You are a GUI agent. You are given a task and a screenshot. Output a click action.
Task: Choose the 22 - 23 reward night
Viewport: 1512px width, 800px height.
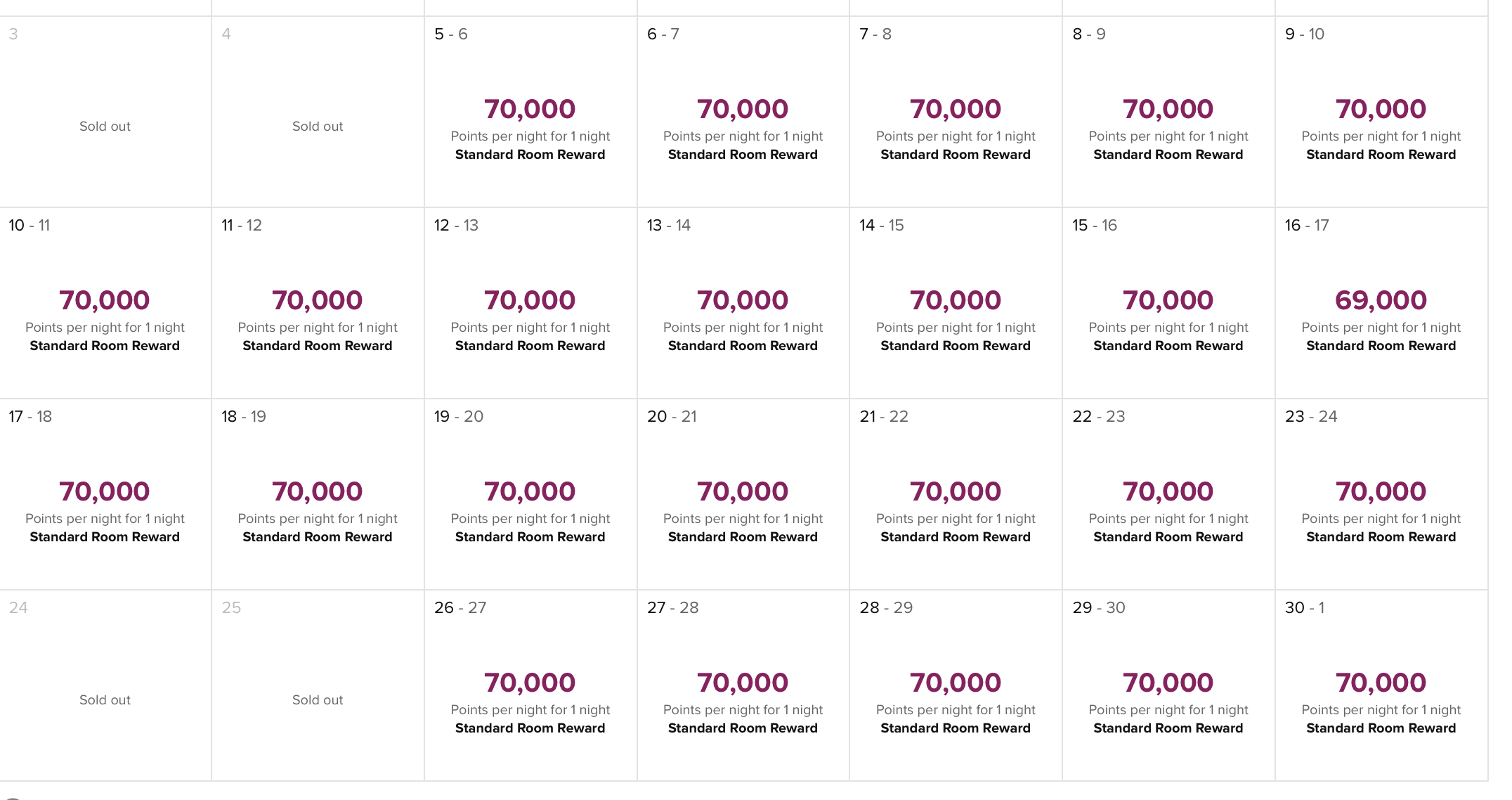[1168, 495]
